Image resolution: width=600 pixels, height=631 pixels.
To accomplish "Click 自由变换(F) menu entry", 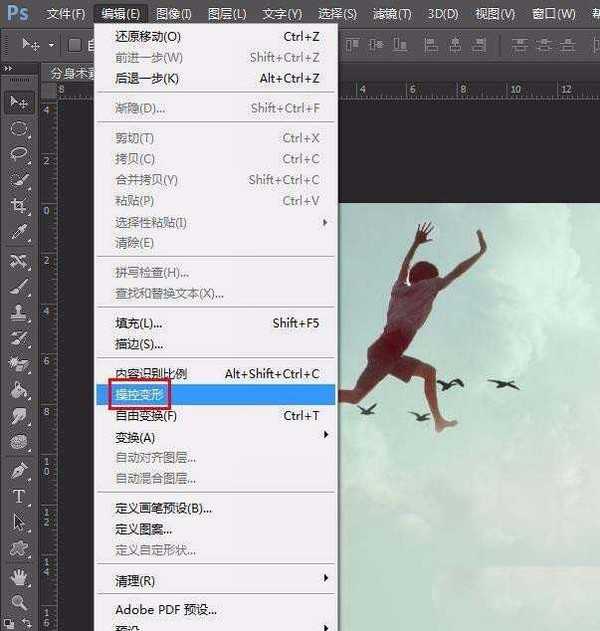I will point(146,416).
